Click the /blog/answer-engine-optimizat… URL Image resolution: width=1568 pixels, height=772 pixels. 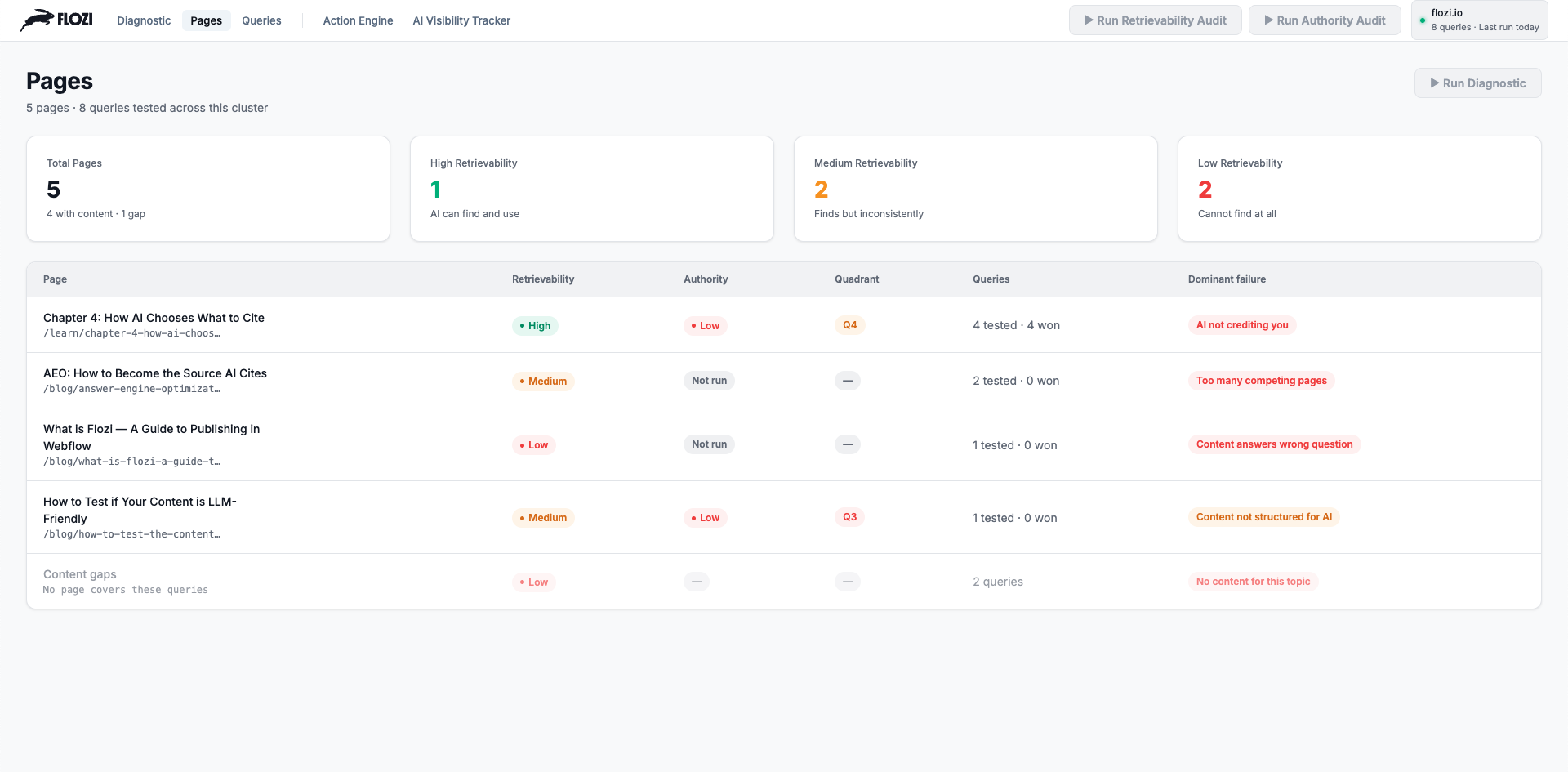click(x=131, y=389)
